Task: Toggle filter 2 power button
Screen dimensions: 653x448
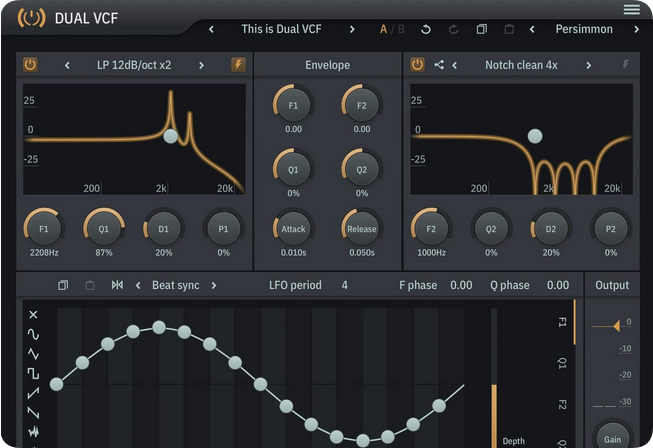Action: [x=417, y=65]
